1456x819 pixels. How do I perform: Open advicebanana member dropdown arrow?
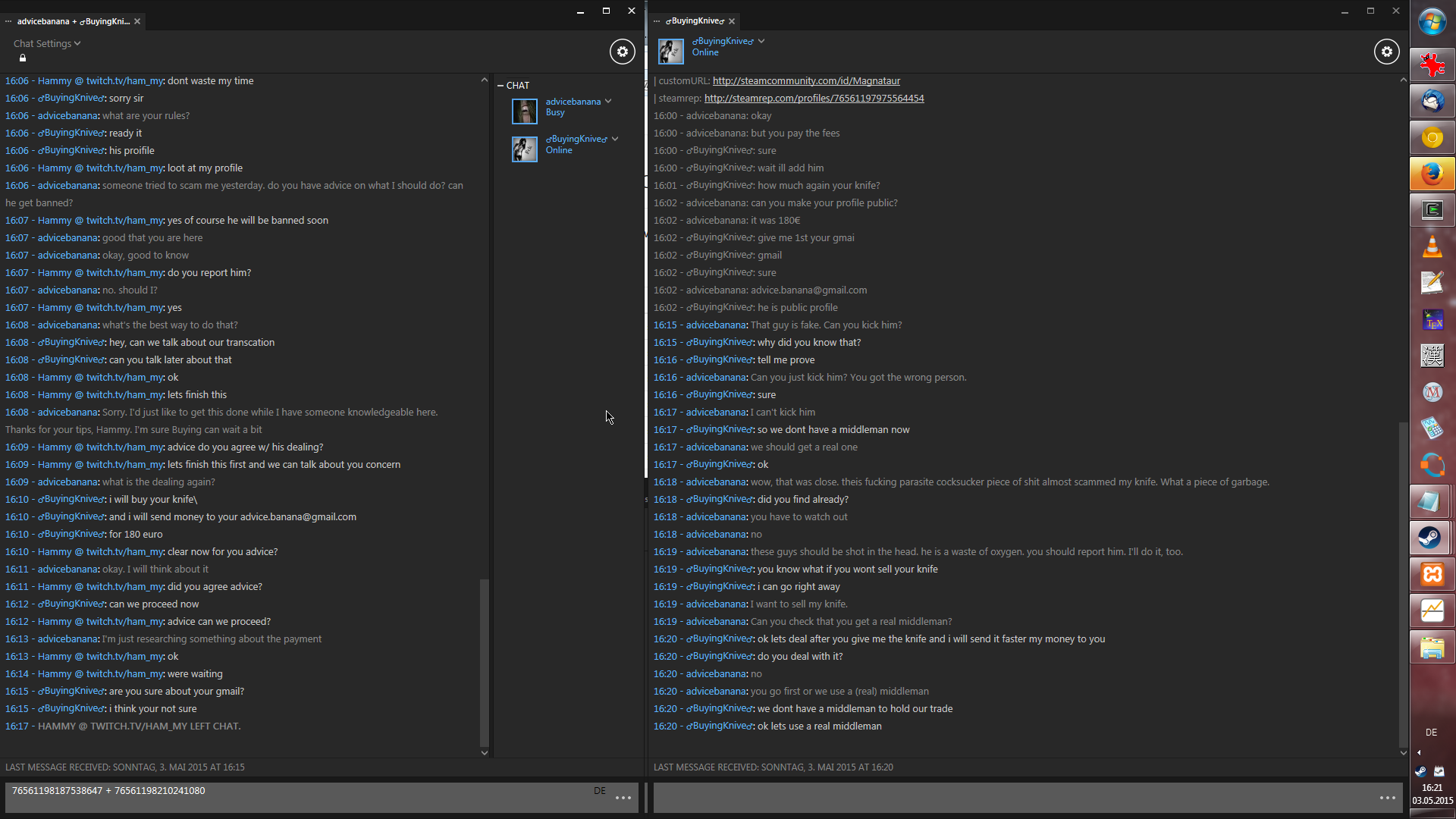(608, 102)
